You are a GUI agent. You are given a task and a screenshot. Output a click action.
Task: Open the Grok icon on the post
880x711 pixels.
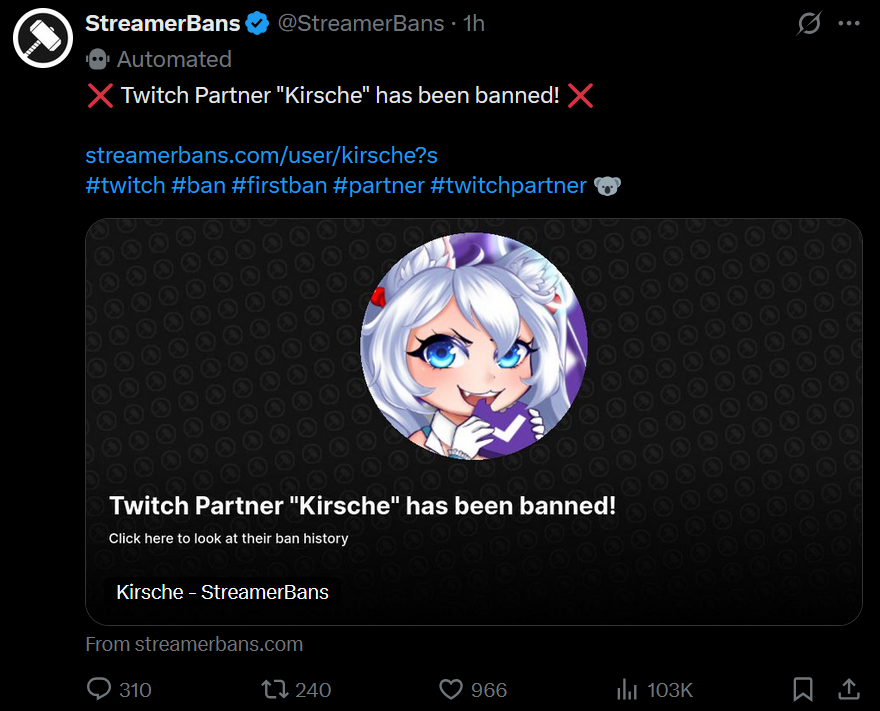pos(808,24)
